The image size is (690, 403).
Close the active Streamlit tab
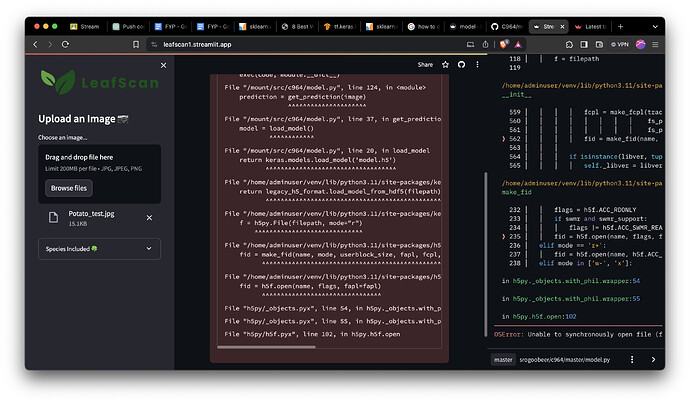562,27
